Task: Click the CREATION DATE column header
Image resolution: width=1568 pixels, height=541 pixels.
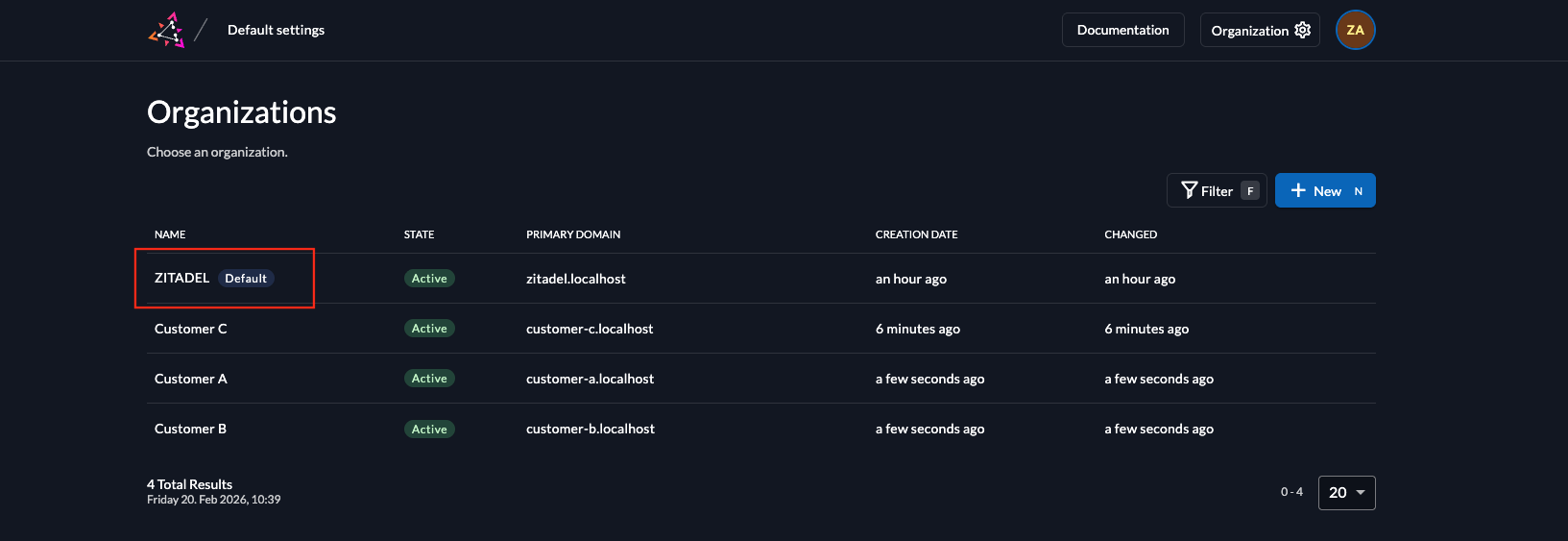Action: (x=916, y=234)
